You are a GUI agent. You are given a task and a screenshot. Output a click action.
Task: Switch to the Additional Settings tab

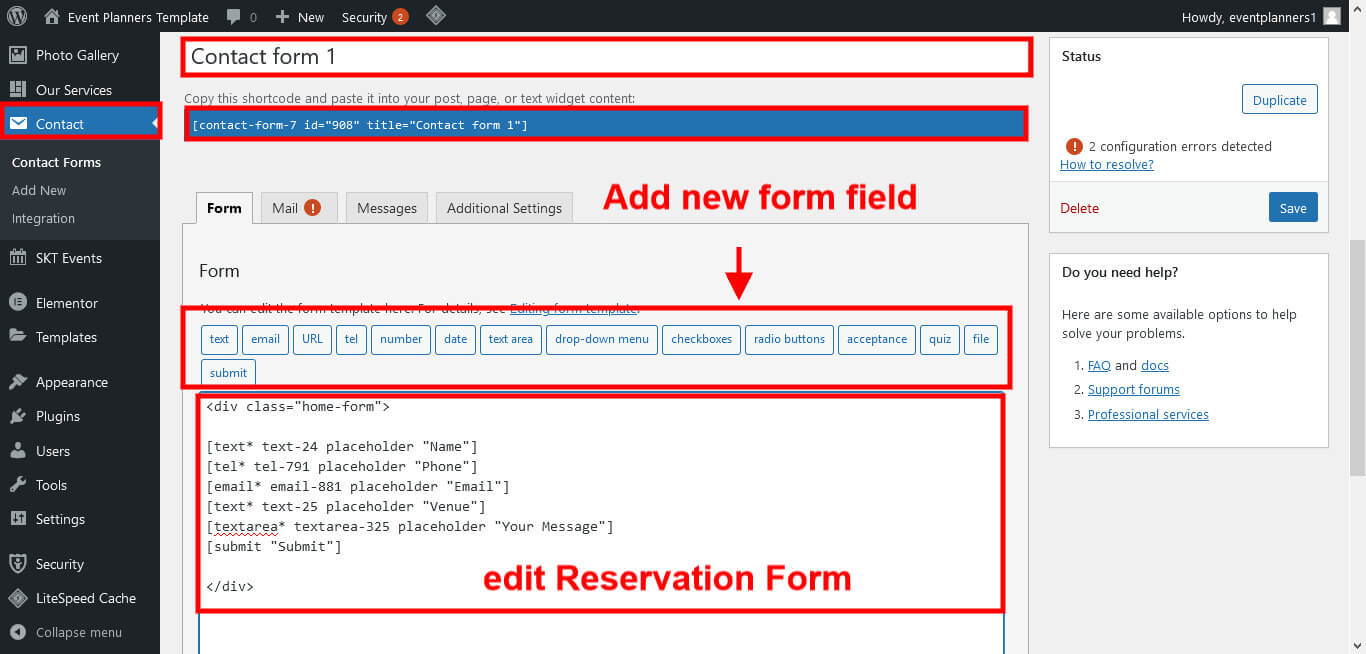[x=504, y=208]
